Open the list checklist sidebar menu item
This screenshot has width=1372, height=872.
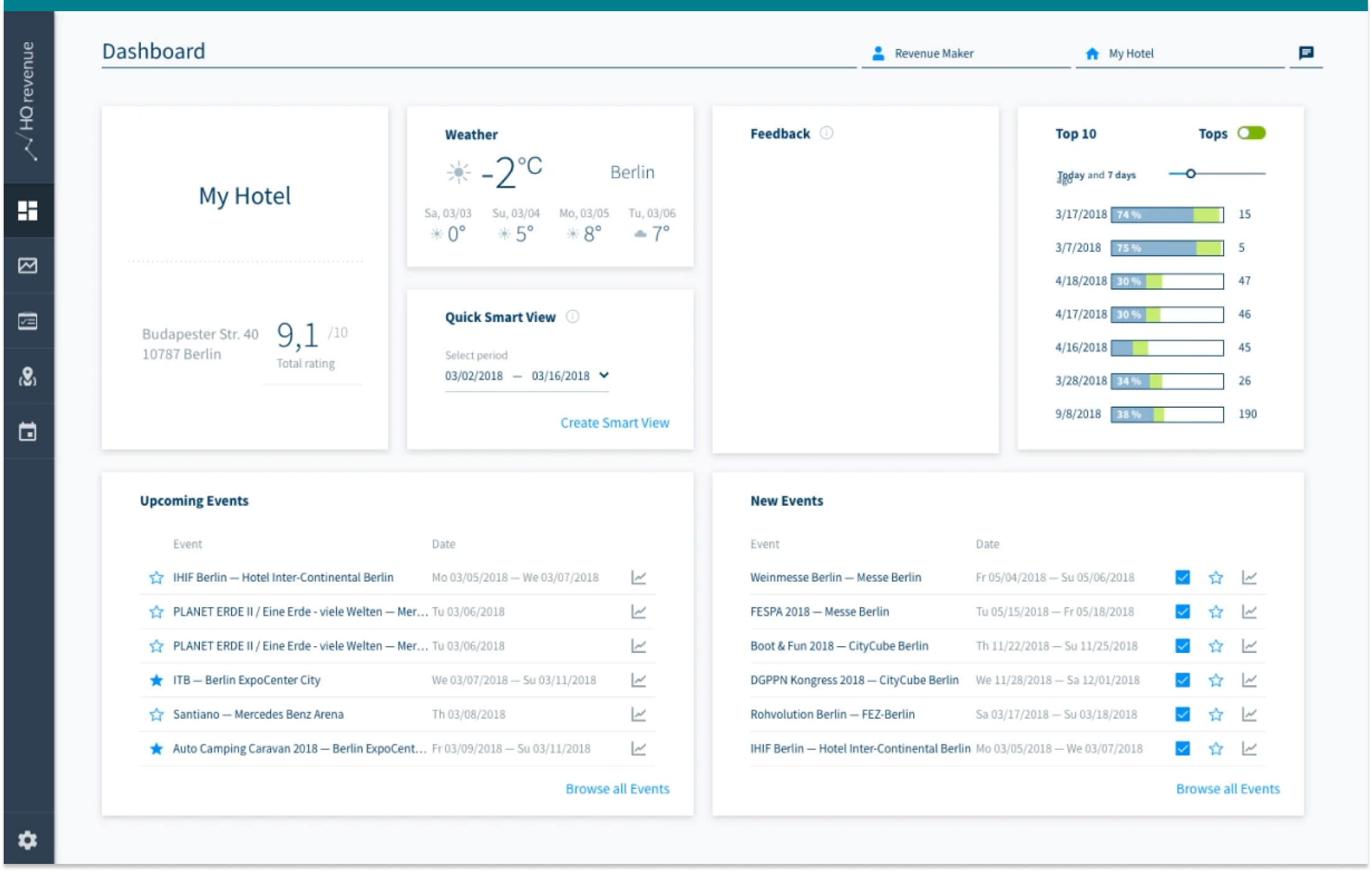(x=27, y=321)
